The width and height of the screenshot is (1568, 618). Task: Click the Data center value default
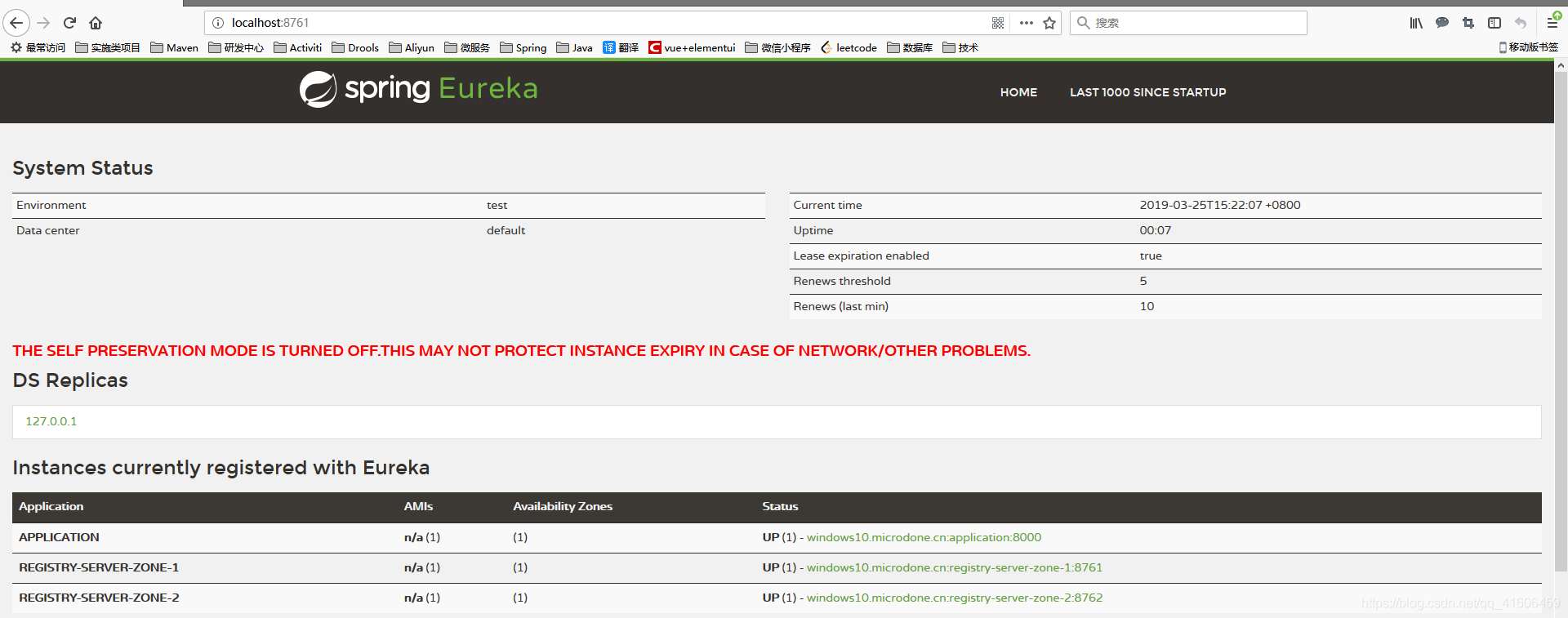click(x=506, y=230)
